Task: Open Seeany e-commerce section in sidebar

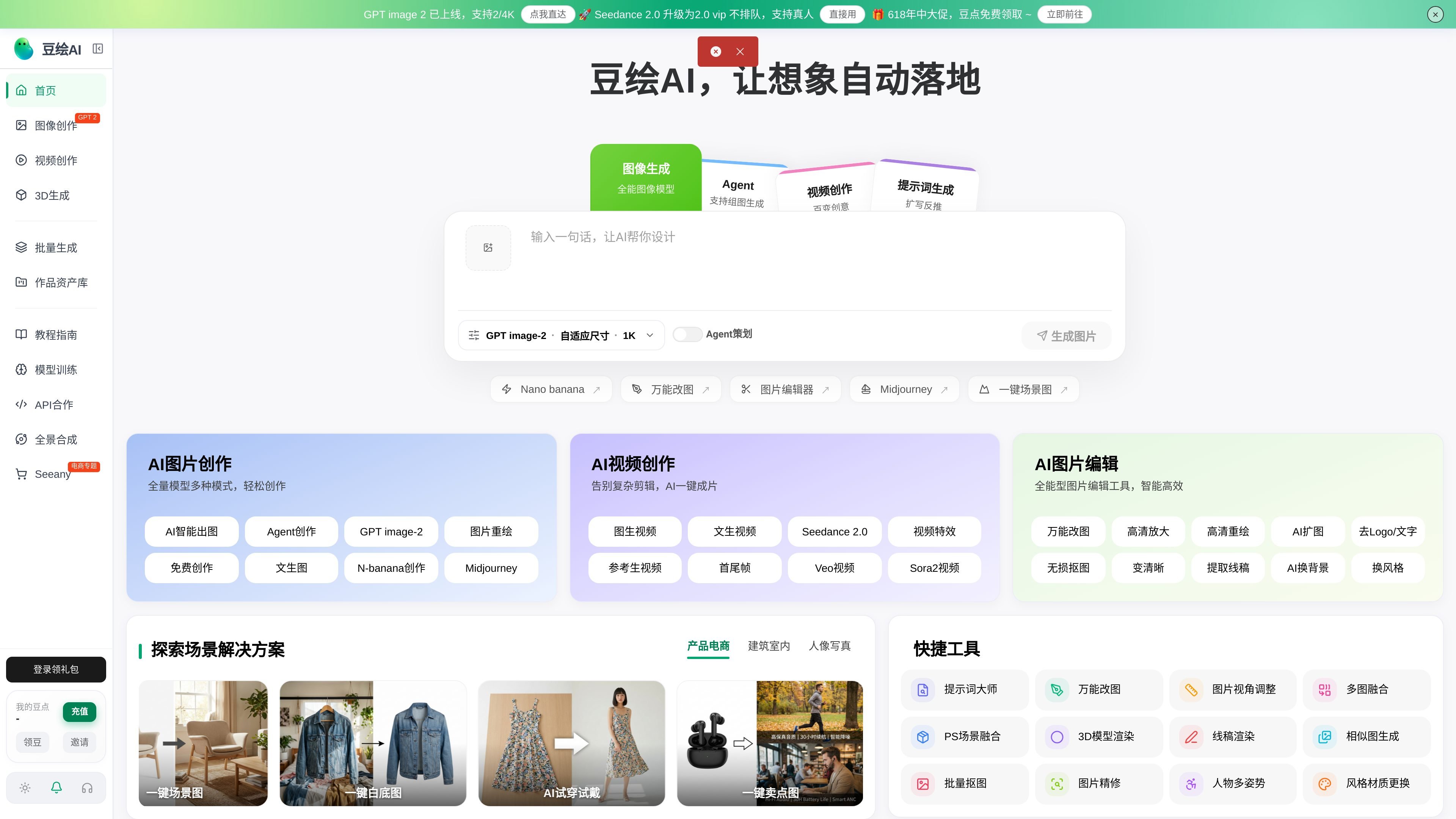Action: tap(56, 474)
